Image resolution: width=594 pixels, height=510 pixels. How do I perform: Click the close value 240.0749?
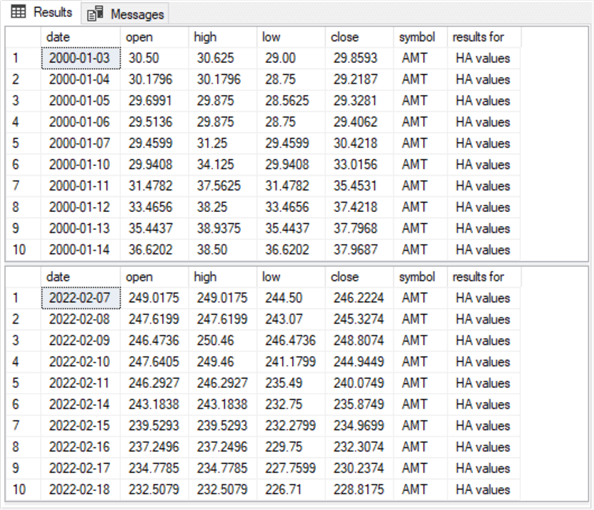(x=359, y=383)
